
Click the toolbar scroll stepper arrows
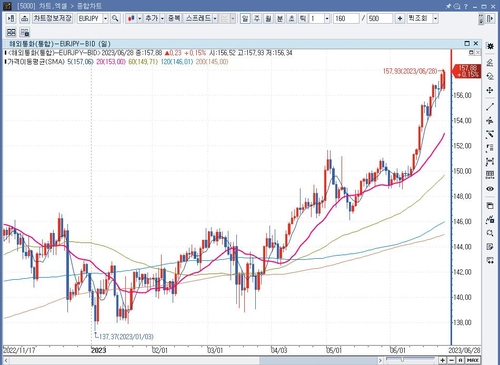tap(481, 19)
